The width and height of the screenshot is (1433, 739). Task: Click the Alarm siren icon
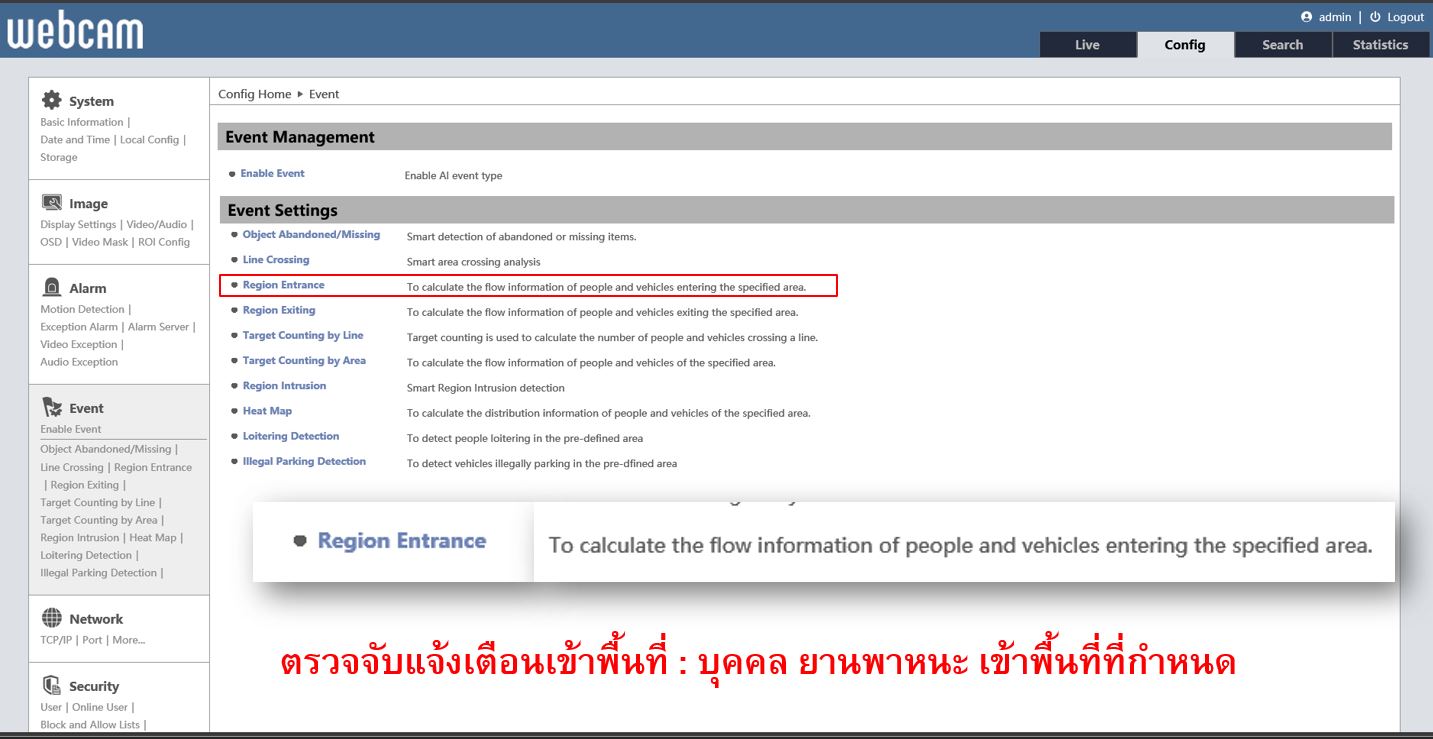51,288
